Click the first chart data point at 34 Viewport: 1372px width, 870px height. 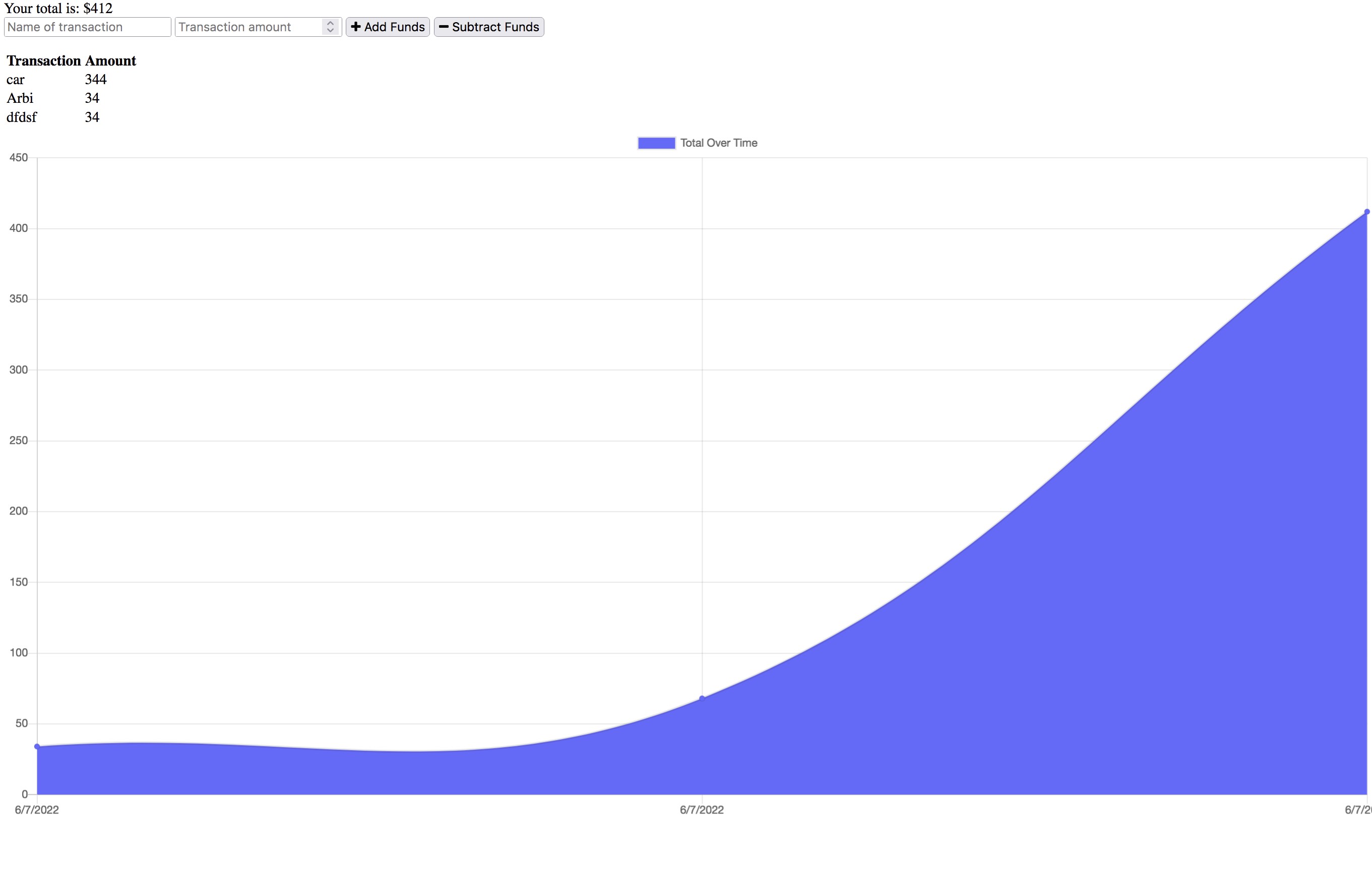coord(37,747)
